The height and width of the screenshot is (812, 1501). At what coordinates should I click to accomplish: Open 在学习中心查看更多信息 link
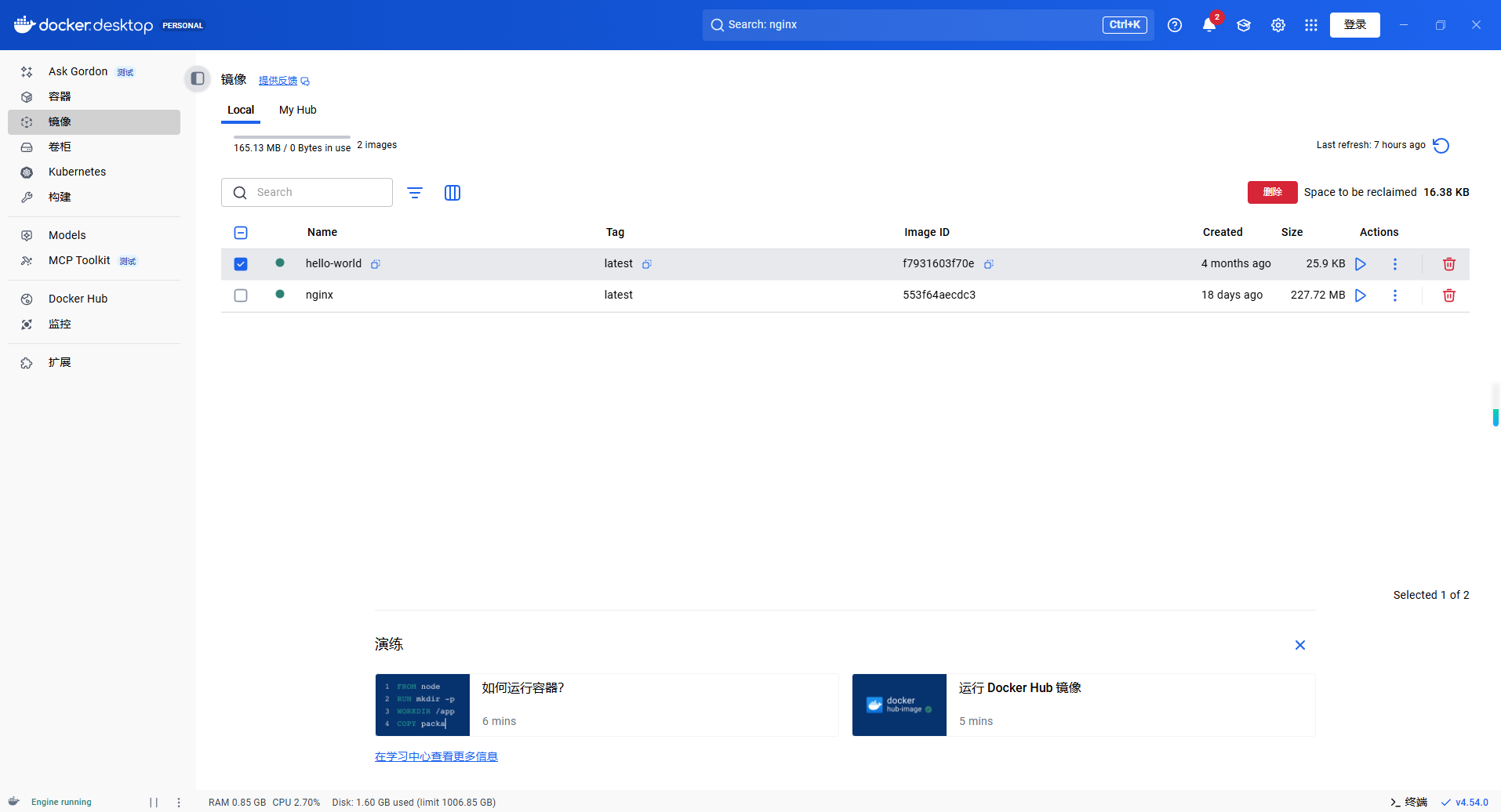pos(436,756)
